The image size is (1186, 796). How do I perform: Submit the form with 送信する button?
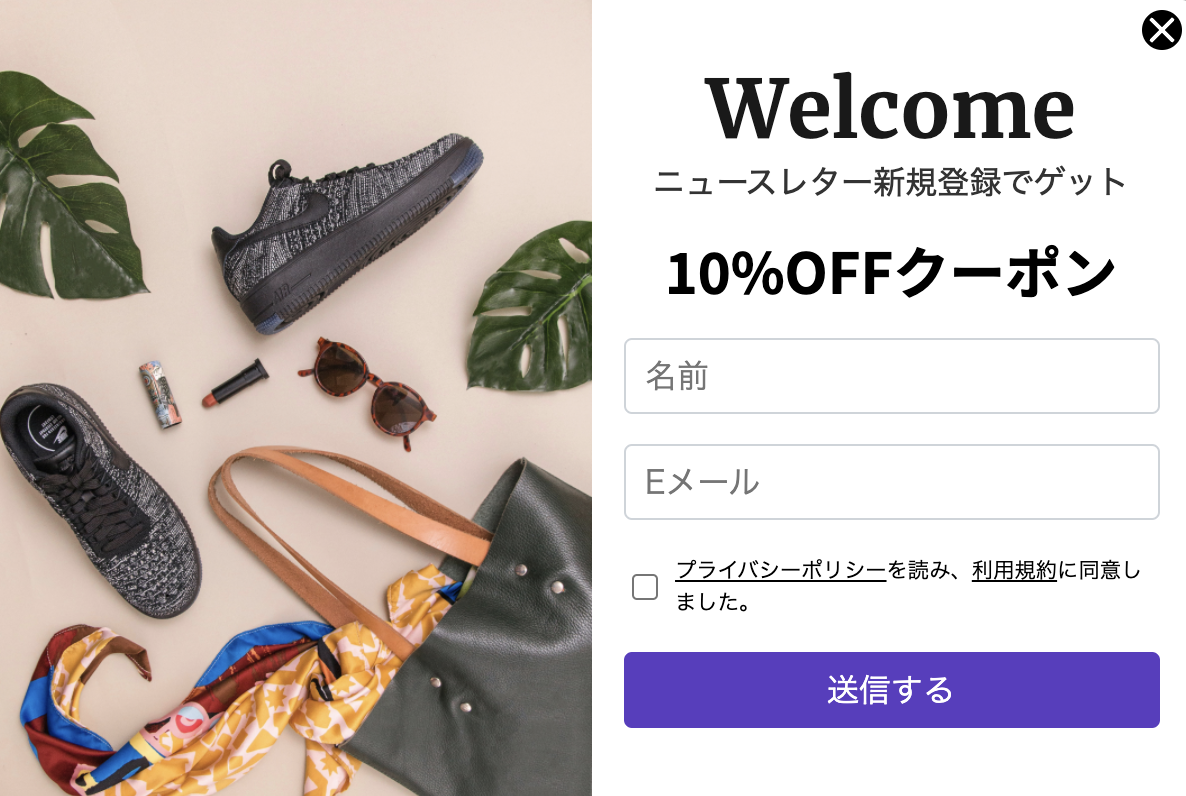coord(891,690)
